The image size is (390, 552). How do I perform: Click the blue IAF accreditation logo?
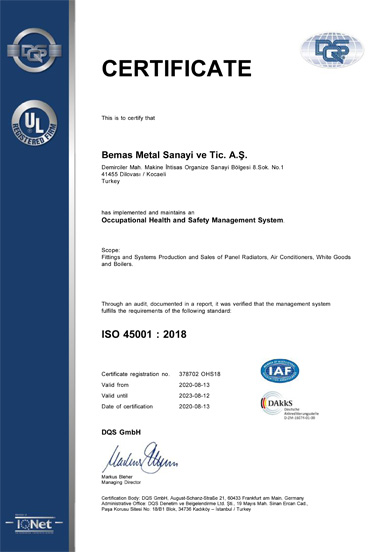(280, 371)
